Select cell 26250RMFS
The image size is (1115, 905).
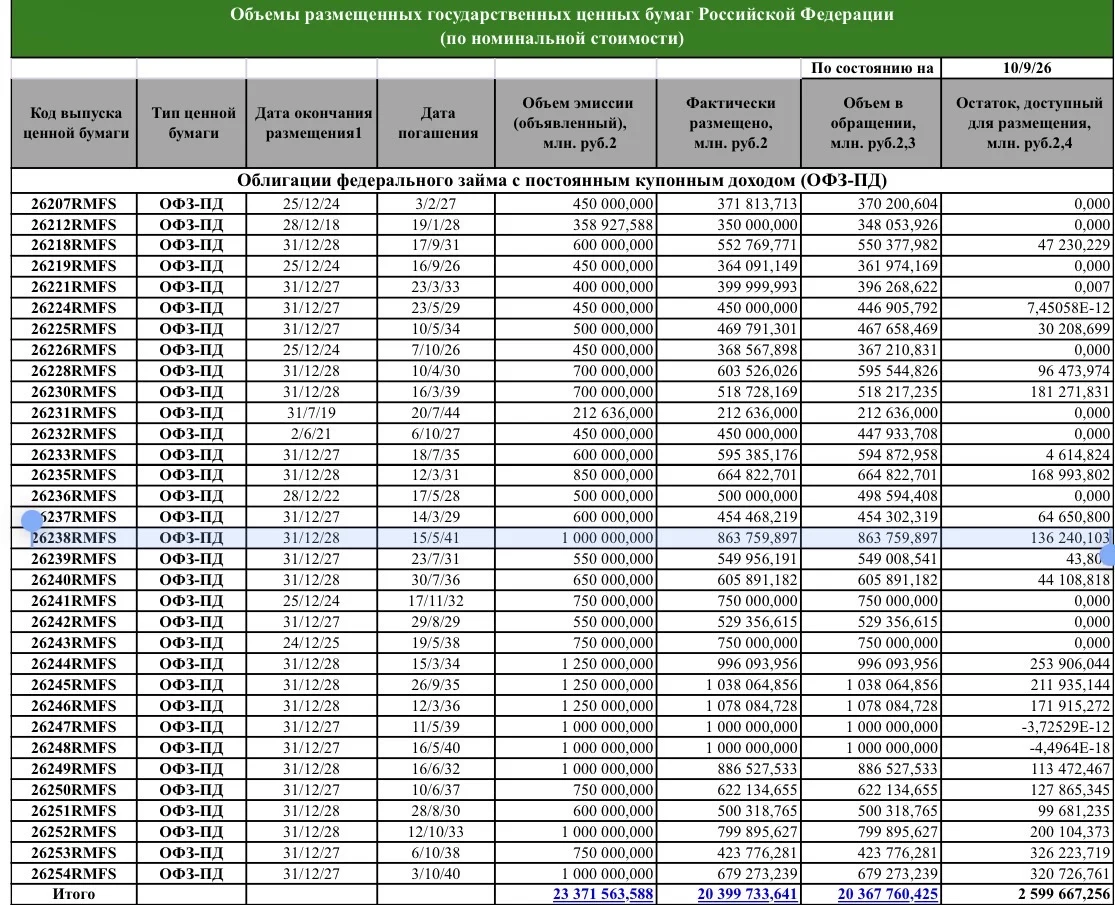[74, 790]
